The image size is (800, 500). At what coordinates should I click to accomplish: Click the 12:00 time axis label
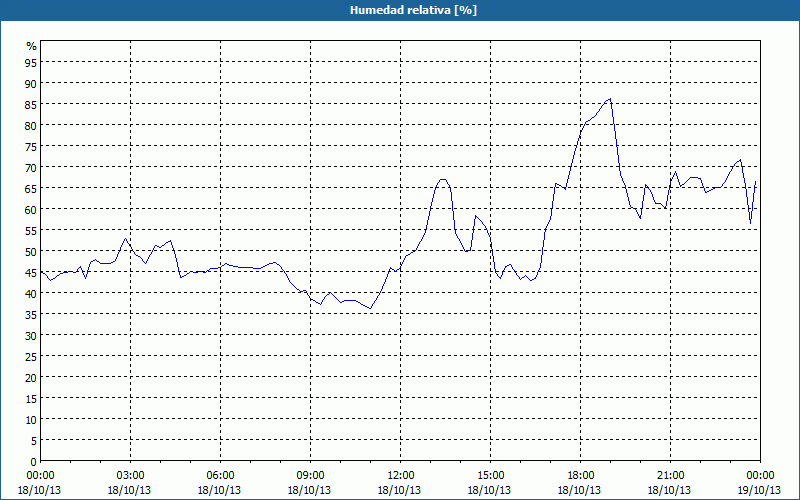click(401, 476)
